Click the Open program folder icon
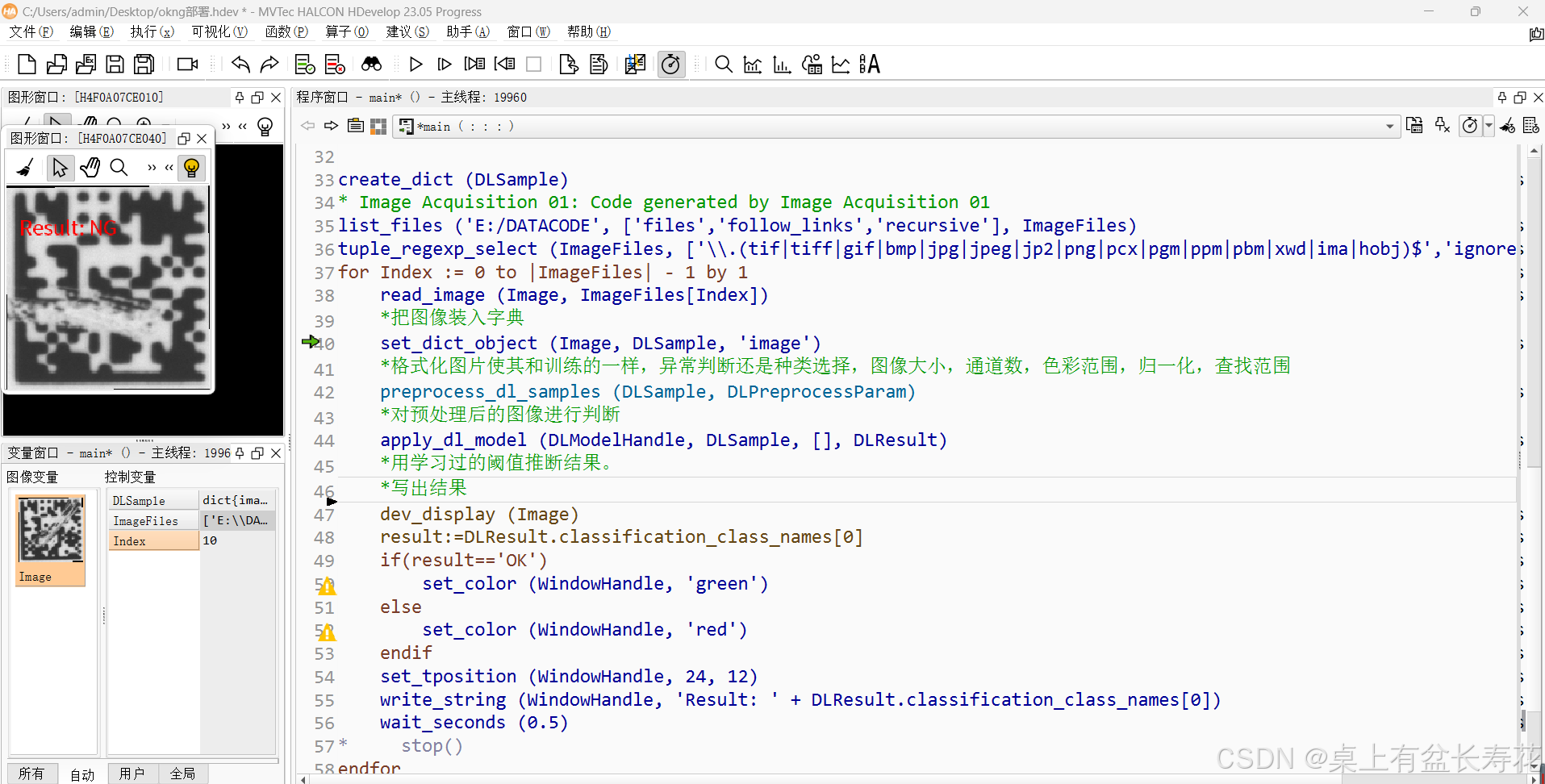Viewport: 1545px width, 784px height. click(56, 65)
